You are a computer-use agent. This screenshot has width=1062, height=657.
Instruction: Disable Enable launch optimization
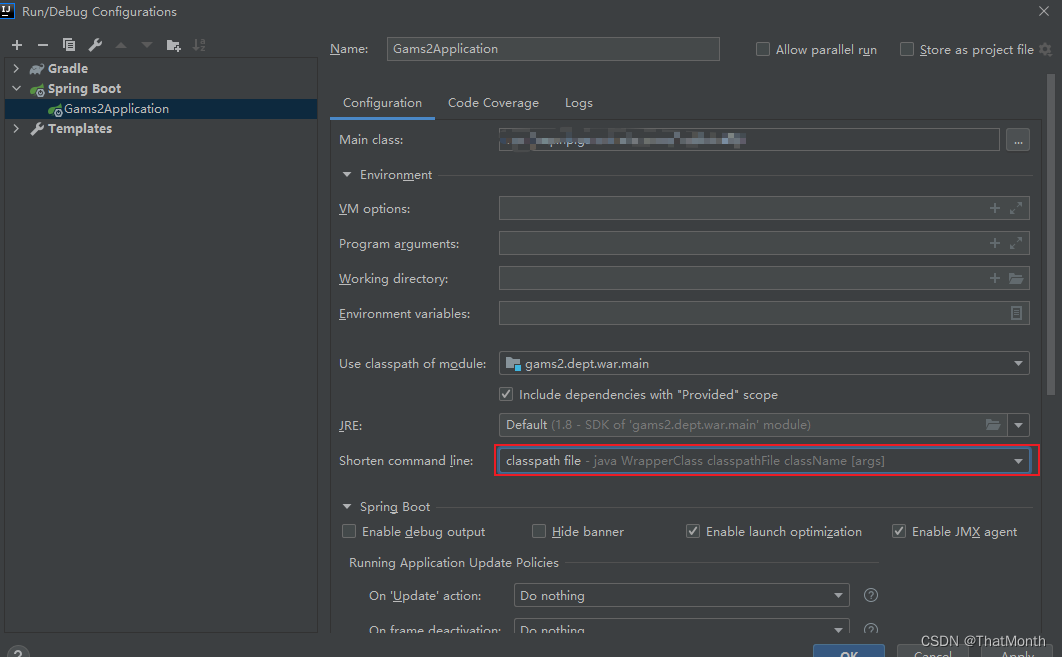tap(693, 532)
